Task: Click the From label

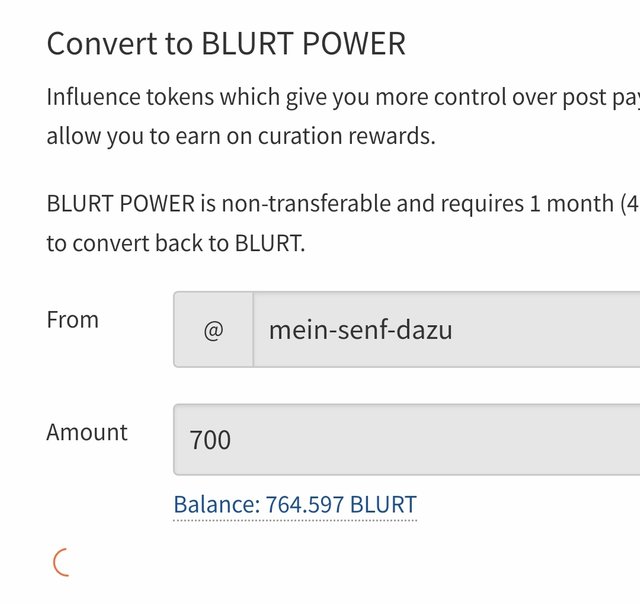Action: point(73,320)
